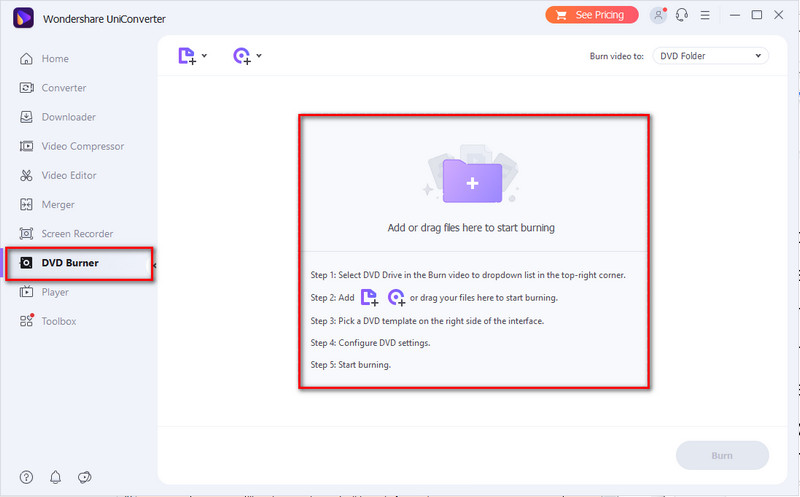Screen dimensions: 800x497
Task: Collapse the sidebar using the arrow handle
Action: (155, 265)
